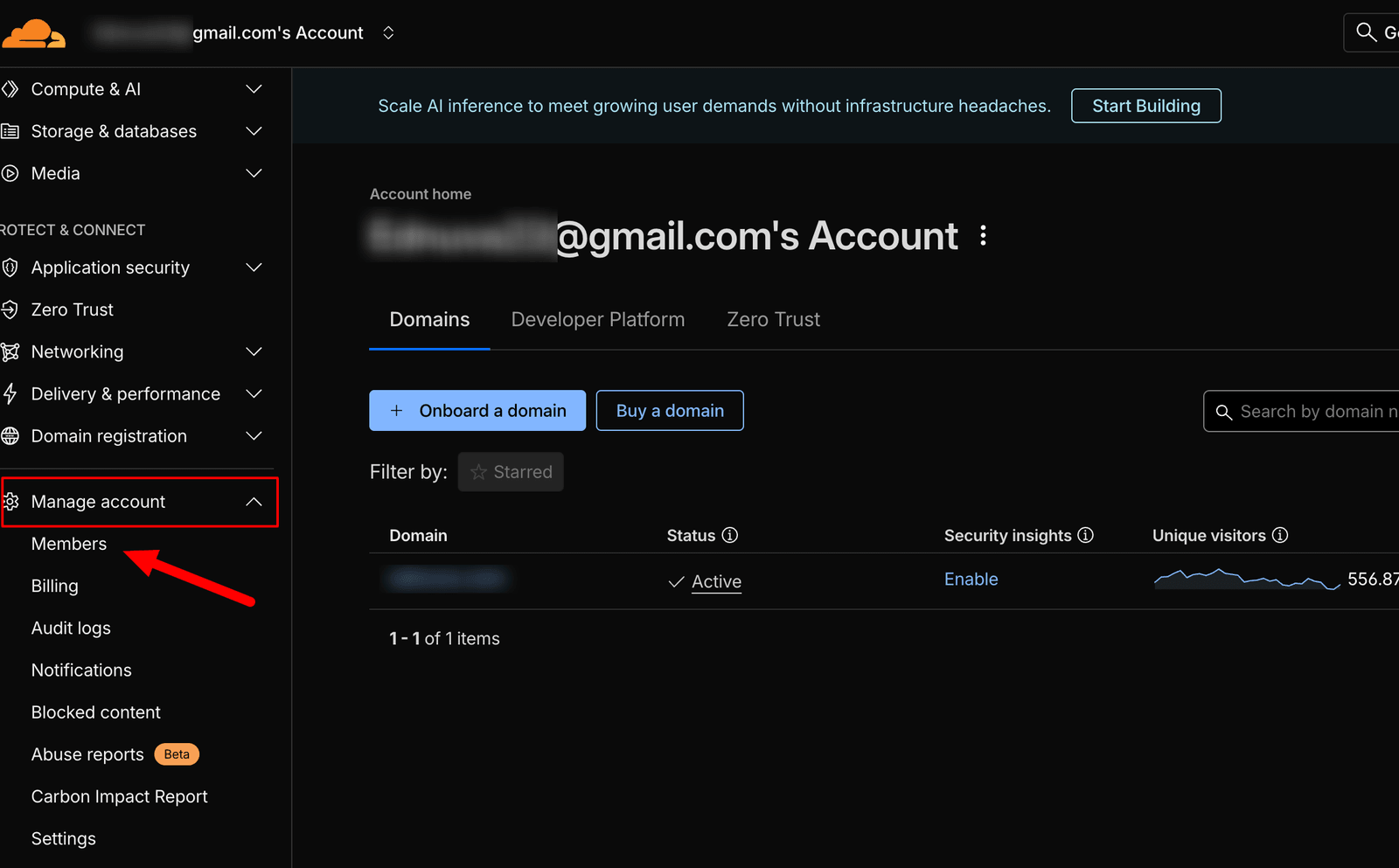Switch to the Zero Trust tab

pos(774,319)
